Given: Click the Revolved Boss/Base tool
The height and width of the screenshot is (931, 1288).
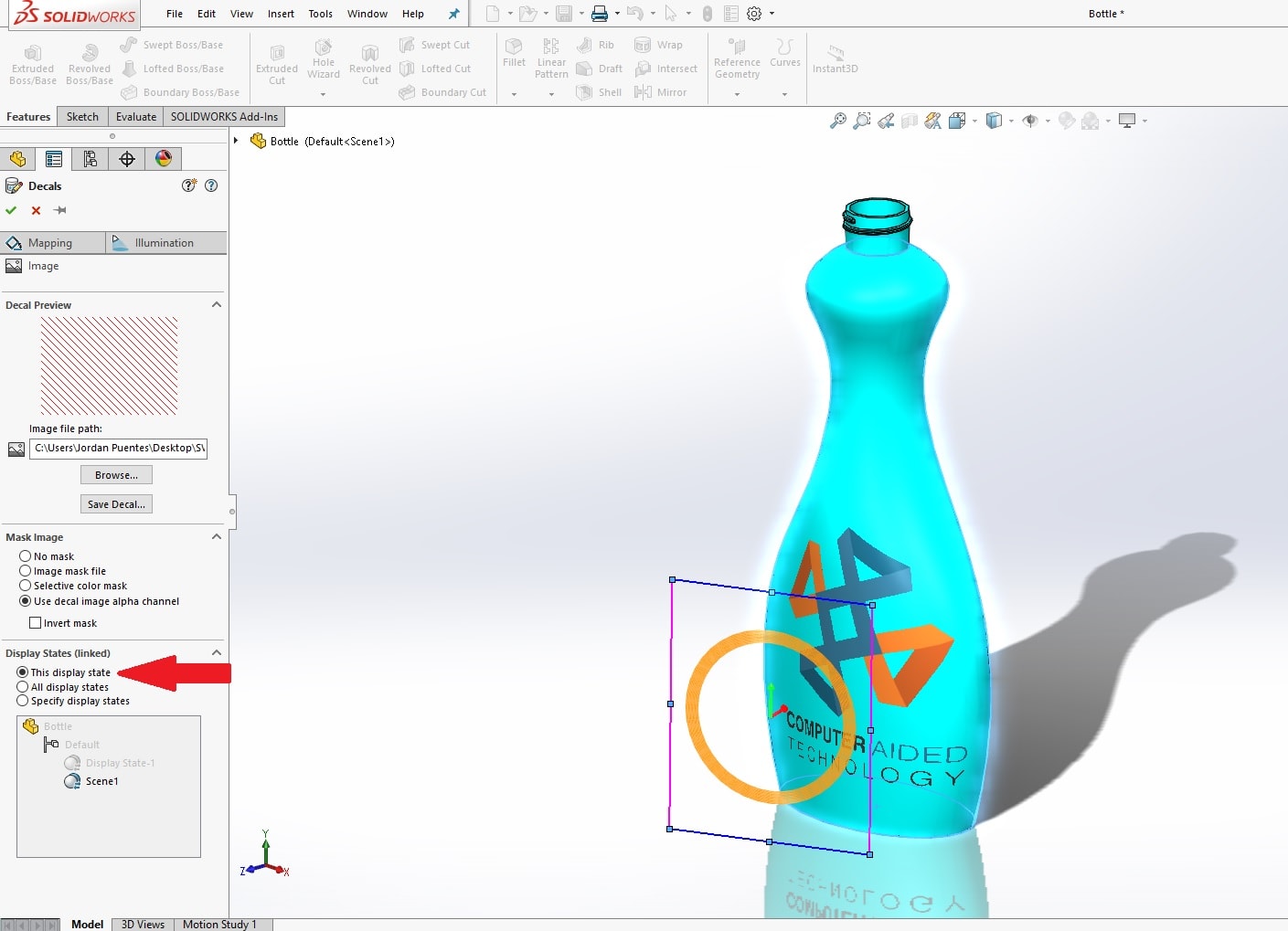Looking at the screenshot, I should click(x=90, y=65).
